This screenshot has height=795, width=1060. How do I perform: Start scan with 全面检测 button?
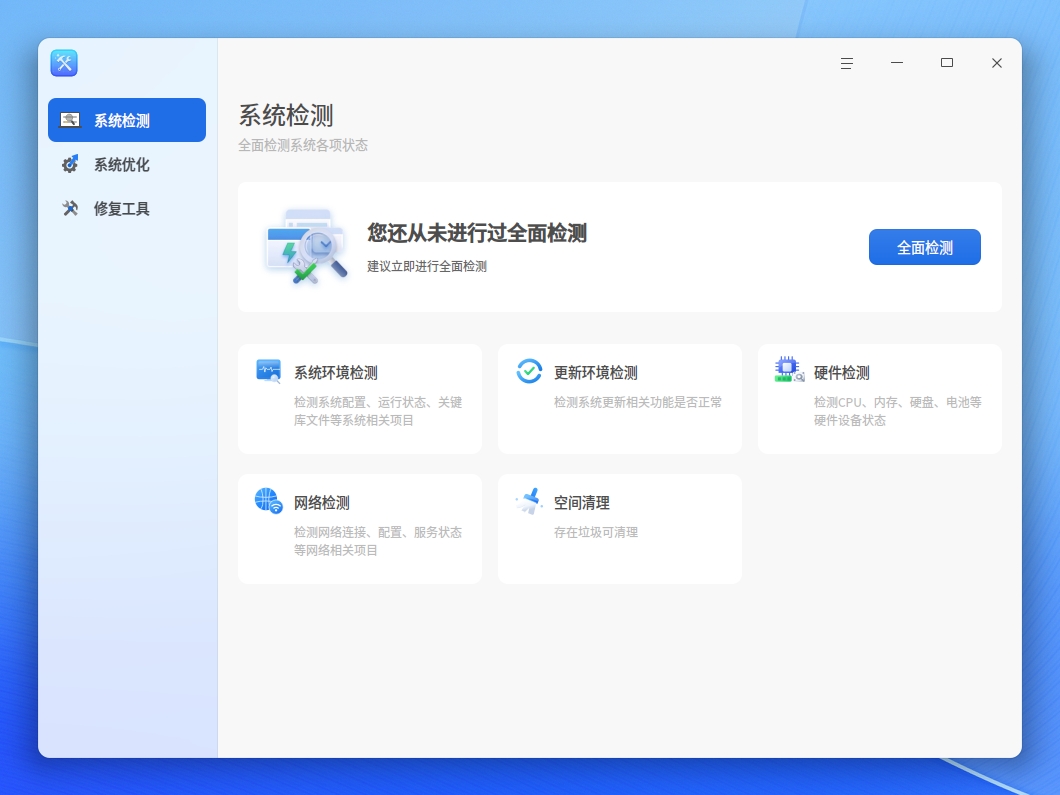tap(924, 247)
